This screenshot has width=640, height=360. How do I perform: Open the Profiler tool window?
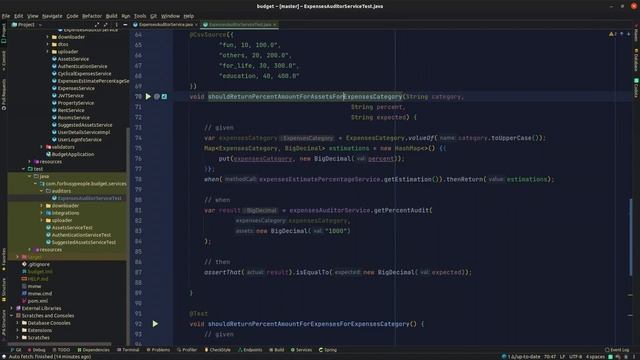point(187,350)
